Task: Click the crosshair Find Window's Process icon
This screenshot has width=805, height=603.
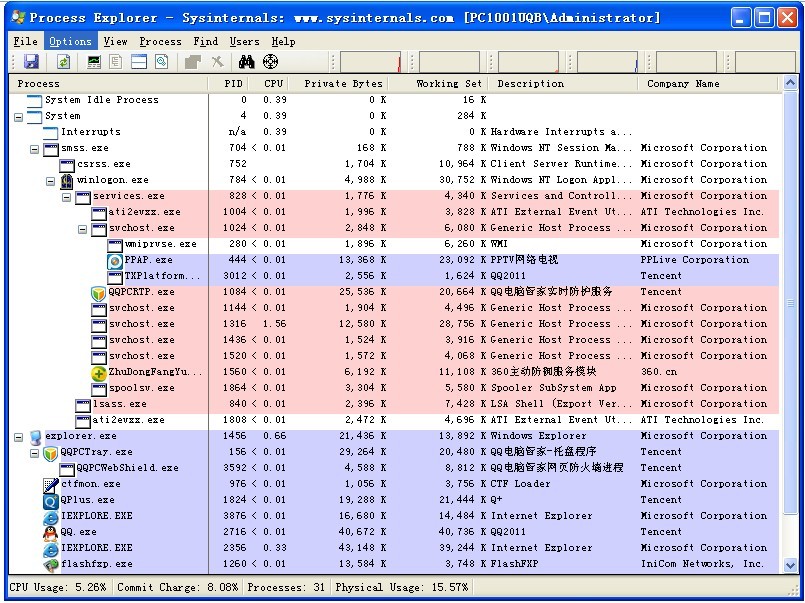Action: coord(270,62)
